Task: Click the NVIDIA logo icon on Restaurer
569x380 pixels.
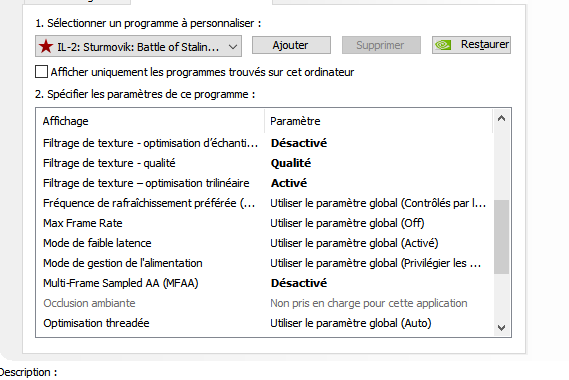Action: [443, 45]
